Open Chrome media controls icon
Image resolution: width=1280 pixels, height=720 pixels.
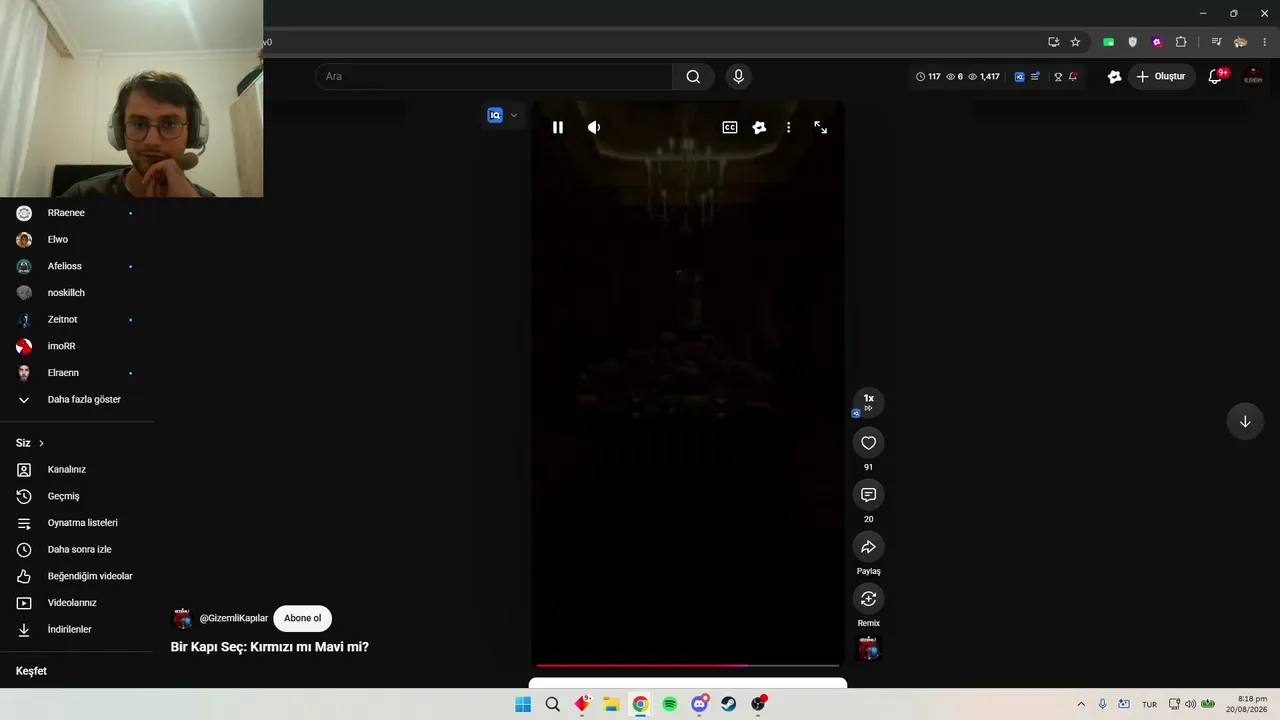point(1216,42)
